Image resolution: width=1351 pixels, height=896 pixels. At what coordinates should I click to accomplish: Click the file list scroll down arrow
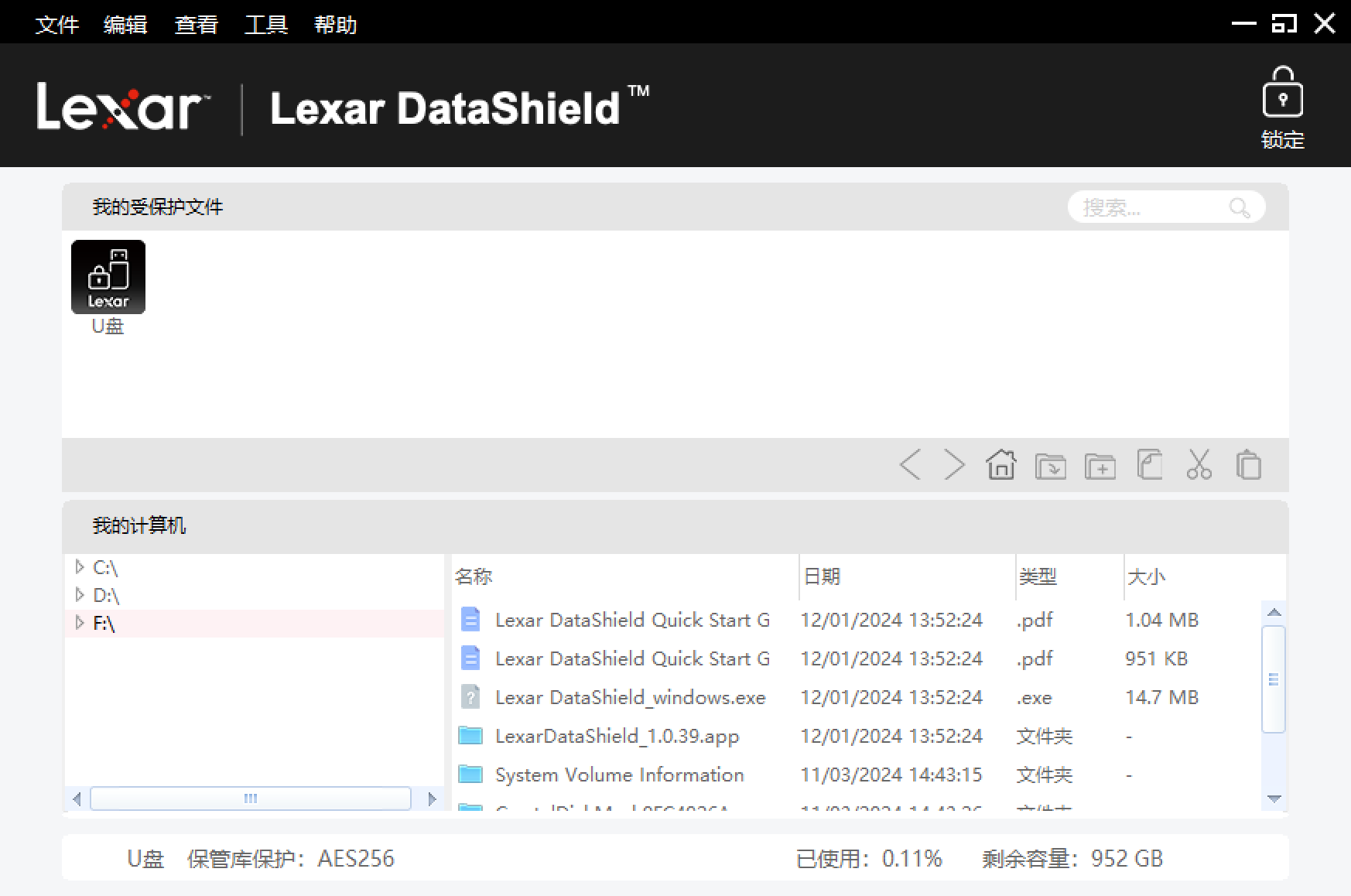click(1274, 799)
